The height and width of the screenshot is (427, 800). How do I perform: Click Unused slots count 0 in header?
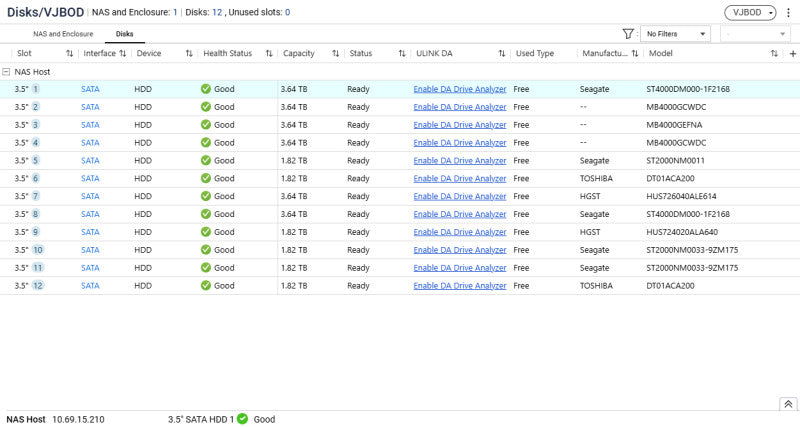click(287, 12)
